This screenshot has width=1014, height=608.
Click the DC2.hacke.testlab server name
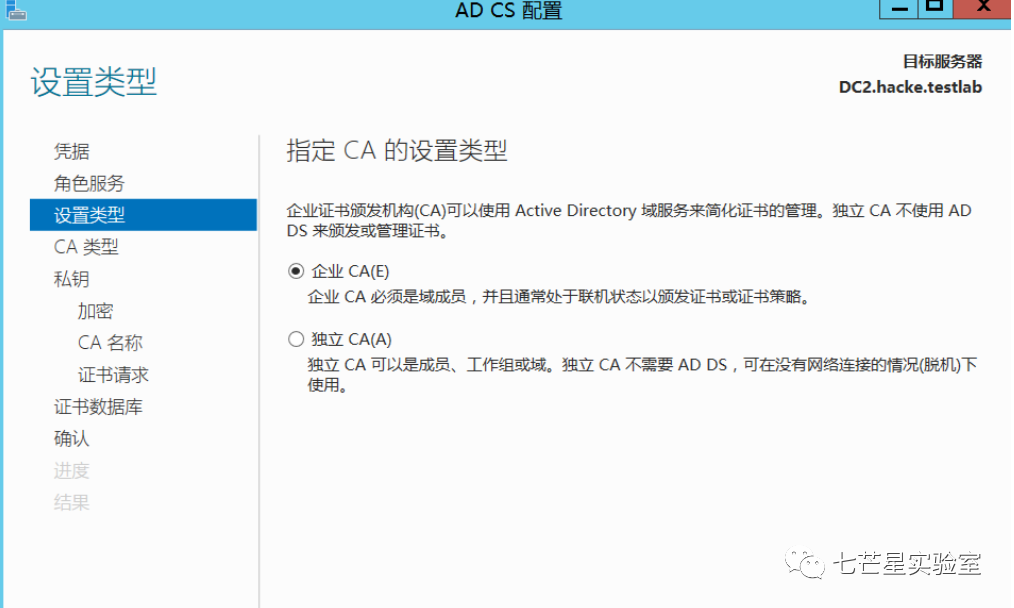tap(910, 87)
